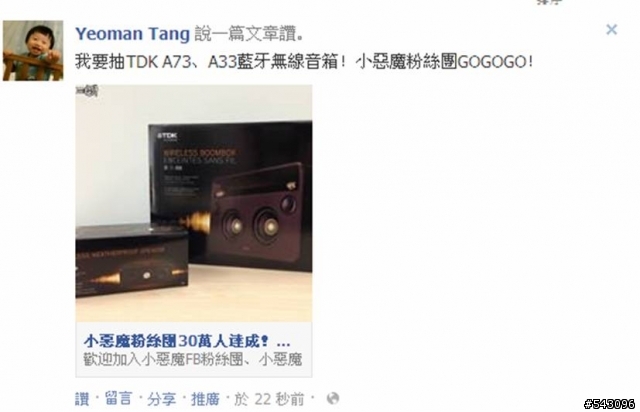The width and height of the screenshot is (640, 412).
Task: Click the post text about TDK A73、A33
Action: 304,62
